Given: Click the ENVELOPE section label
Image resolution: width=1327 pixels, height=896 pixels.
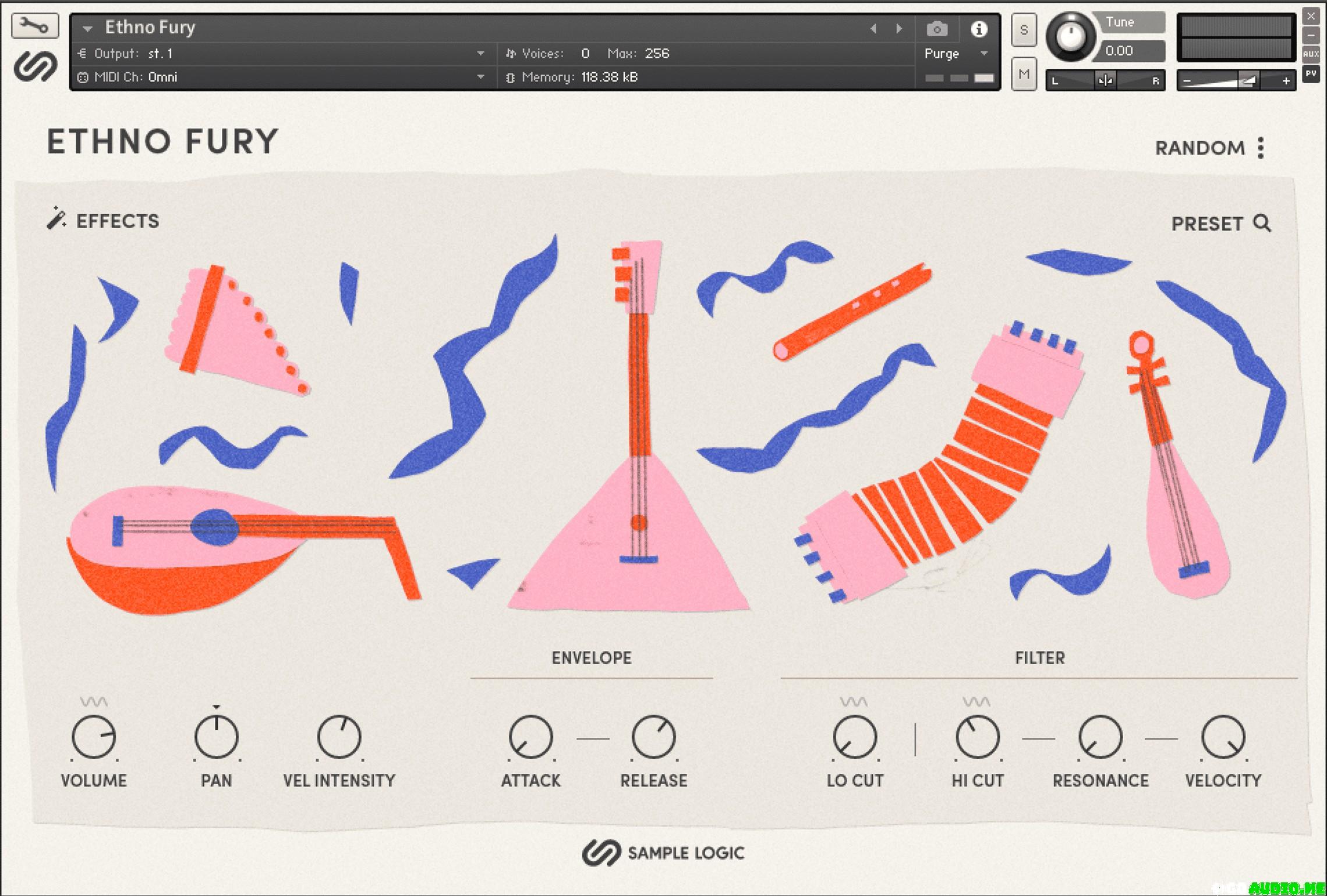Looking at the screenshot, I should pos(592,658).
